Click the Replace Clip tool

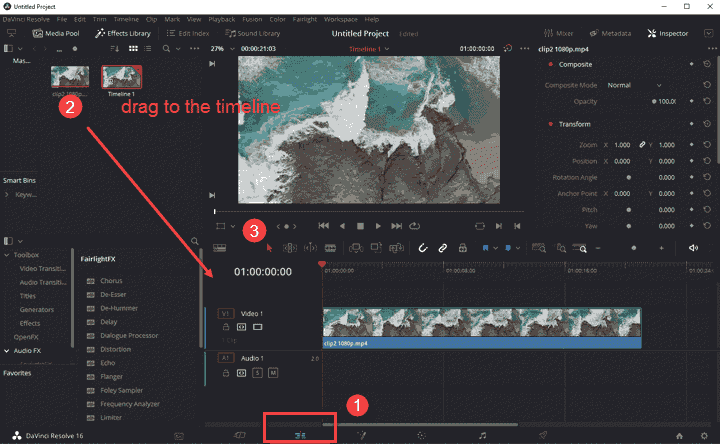396,248
